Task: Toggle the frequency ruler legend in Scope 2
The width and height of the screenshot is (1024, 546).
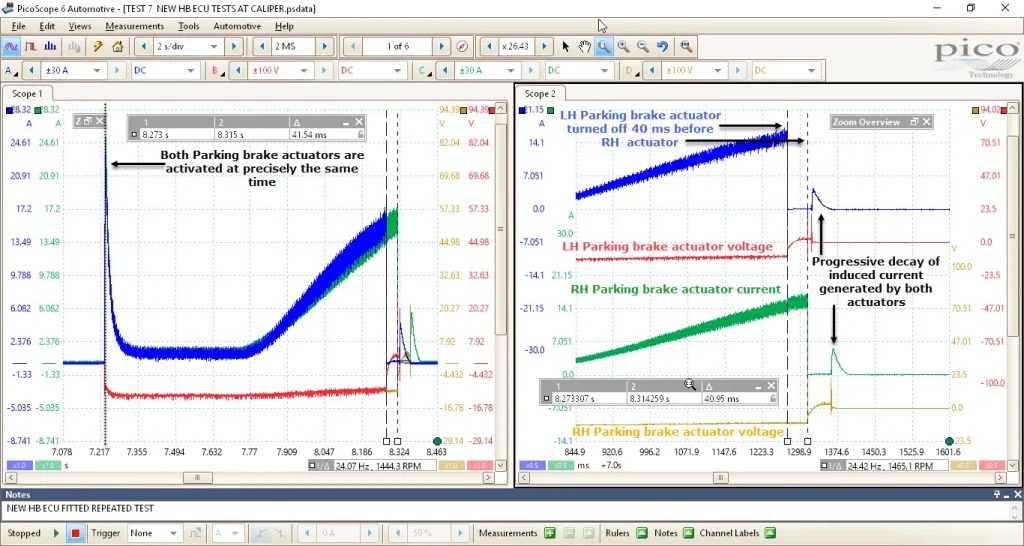Action: (x=833, y=466)
